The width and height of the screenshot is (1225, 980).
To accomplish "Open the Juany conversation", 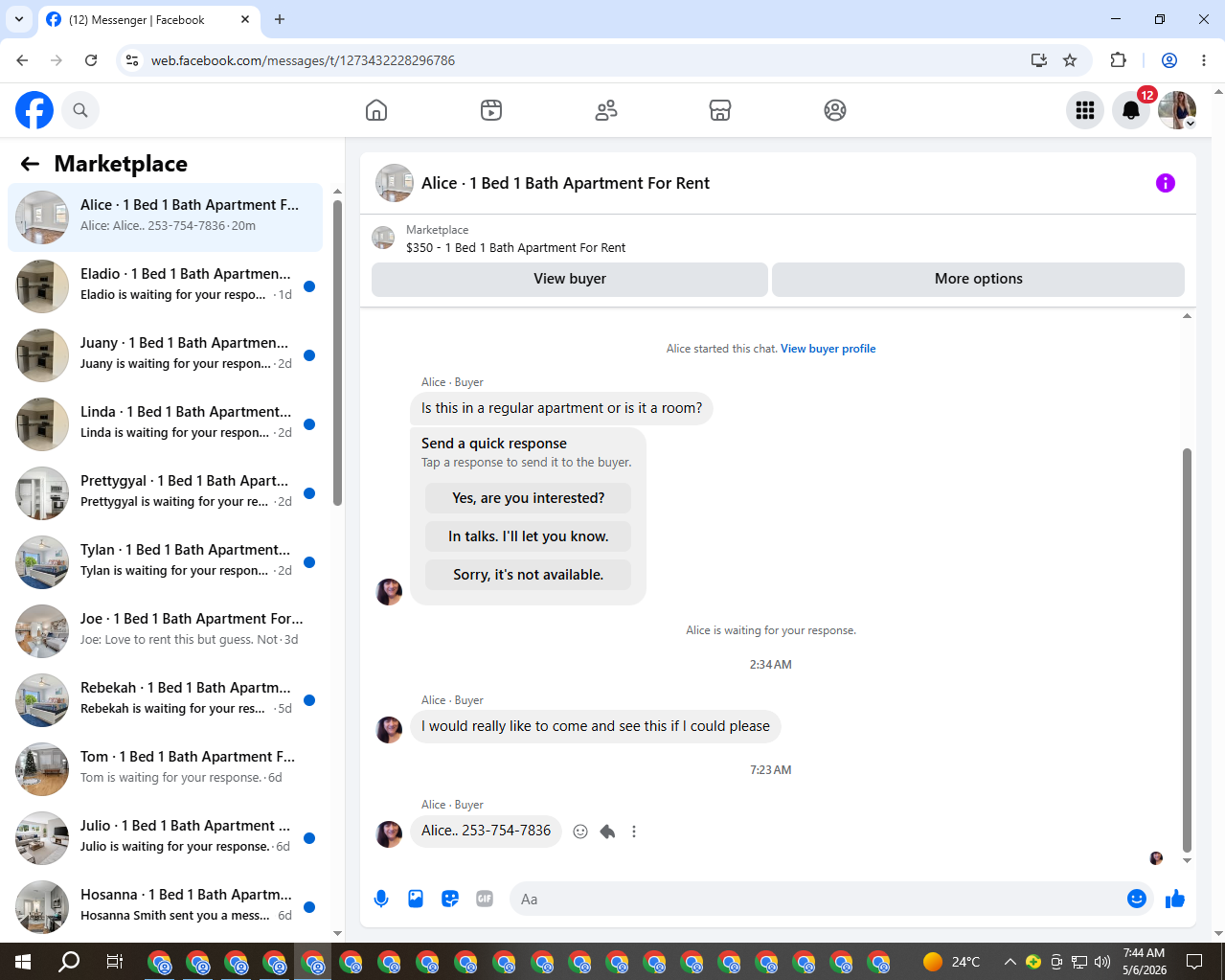I will 165,355.
